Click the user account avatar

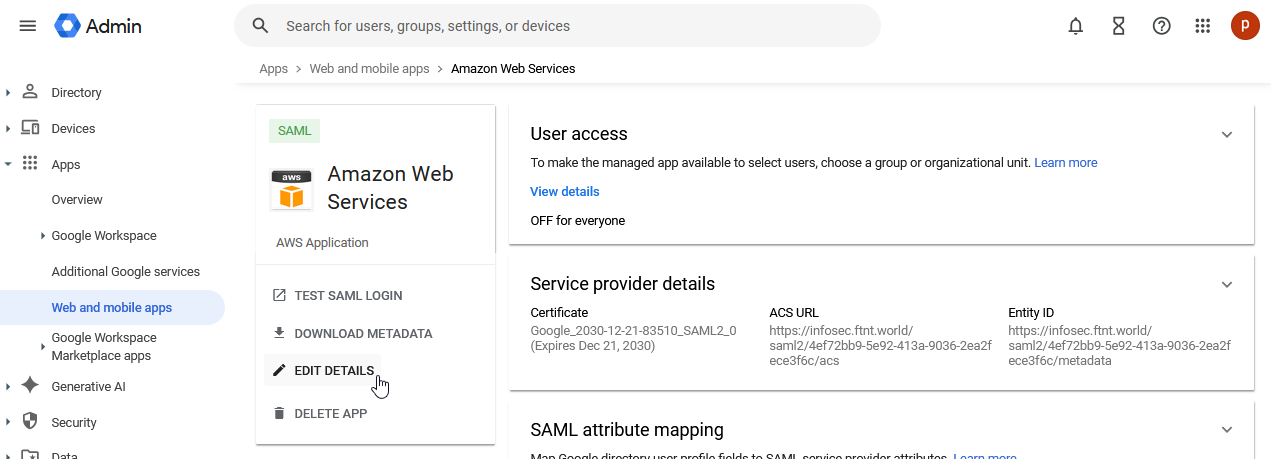tap(1245, 26)
